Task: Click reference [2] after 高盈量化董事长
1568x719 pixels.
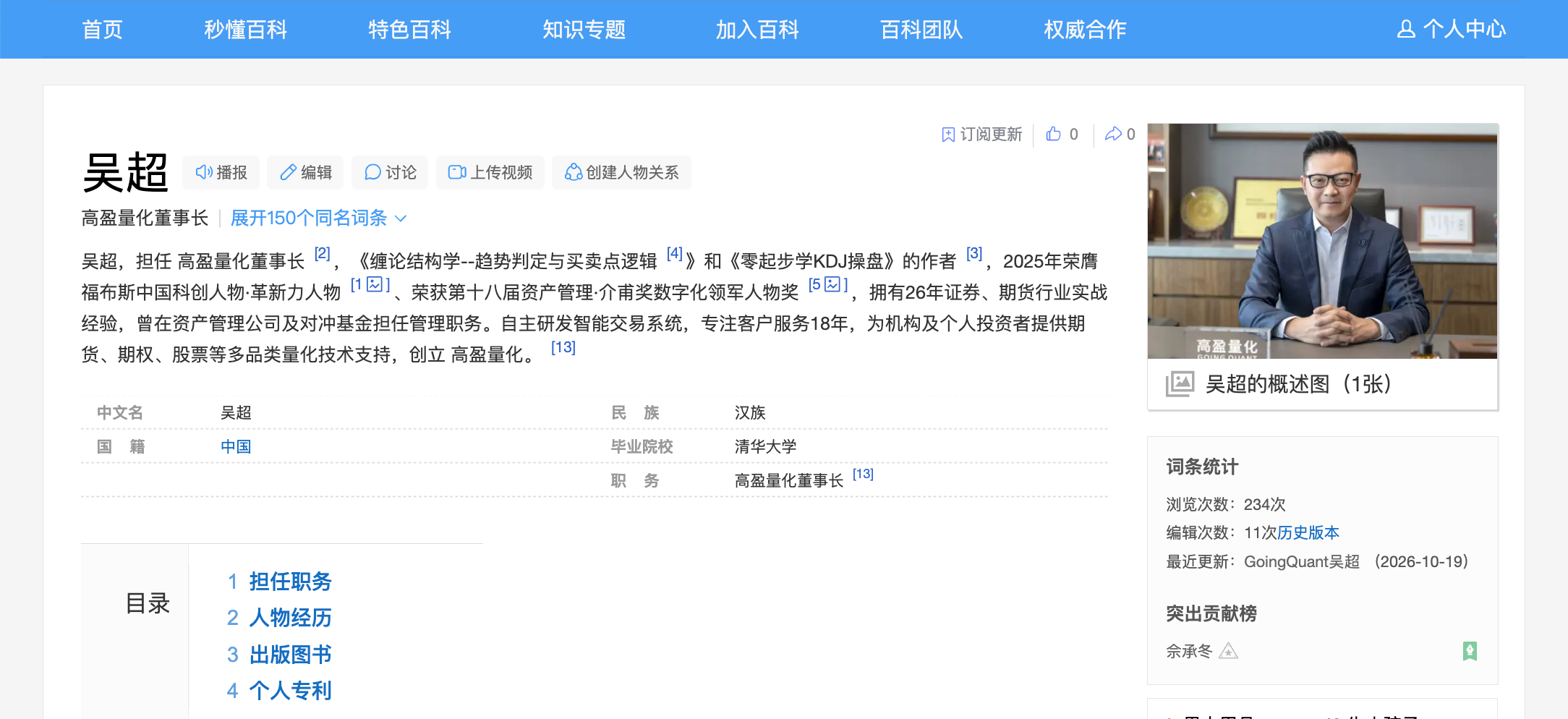Action: point(322,254)
